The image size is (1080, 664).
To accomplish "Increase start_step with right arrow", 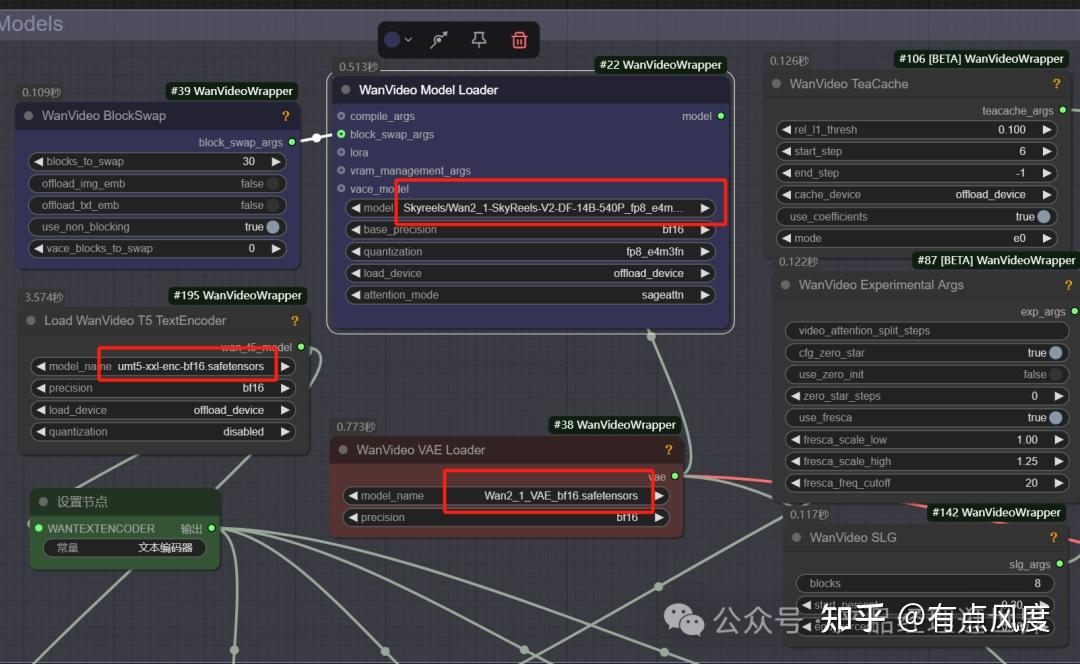I will pyautogui.click(x=1047, y=151).
